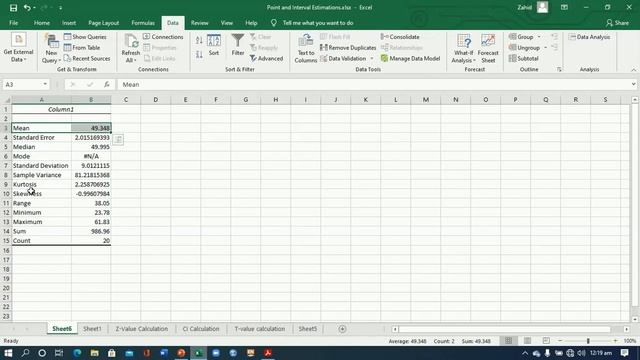
Task: Open the Review tab
Action: click(x=199, y=23)
